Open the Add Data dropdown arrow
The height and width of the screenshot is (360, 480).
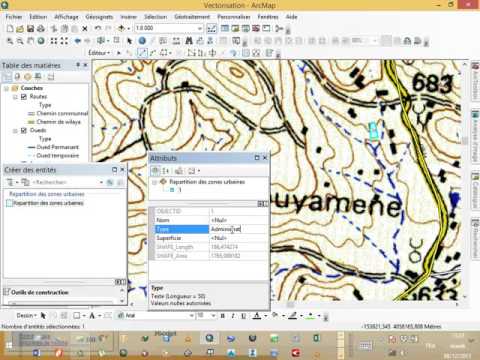[x=128, y=29]
